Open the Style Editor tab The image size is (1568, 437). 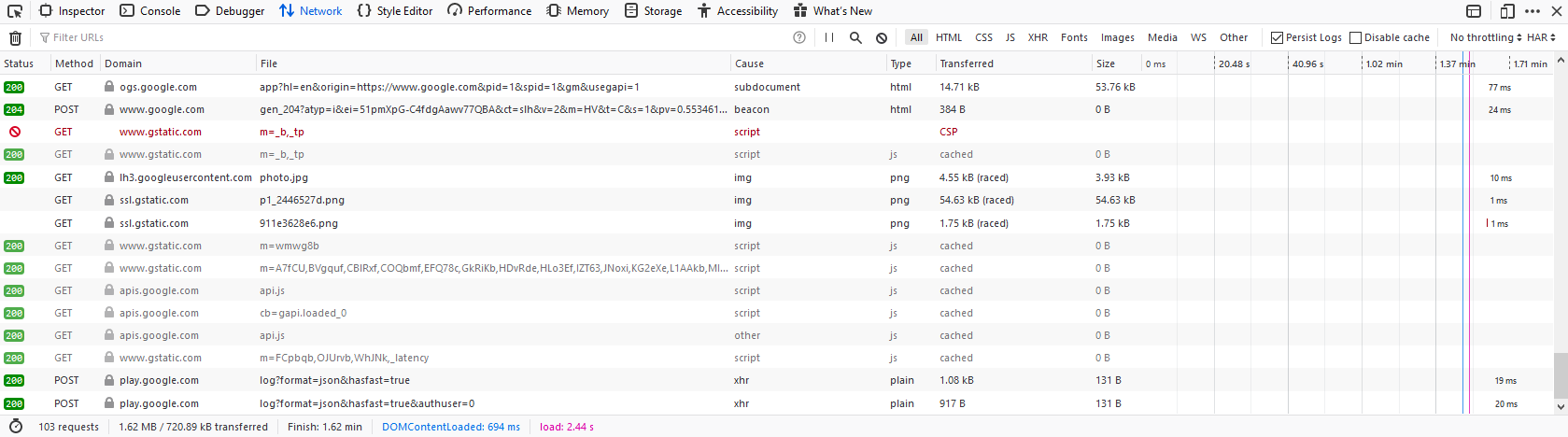click(395, 11)
